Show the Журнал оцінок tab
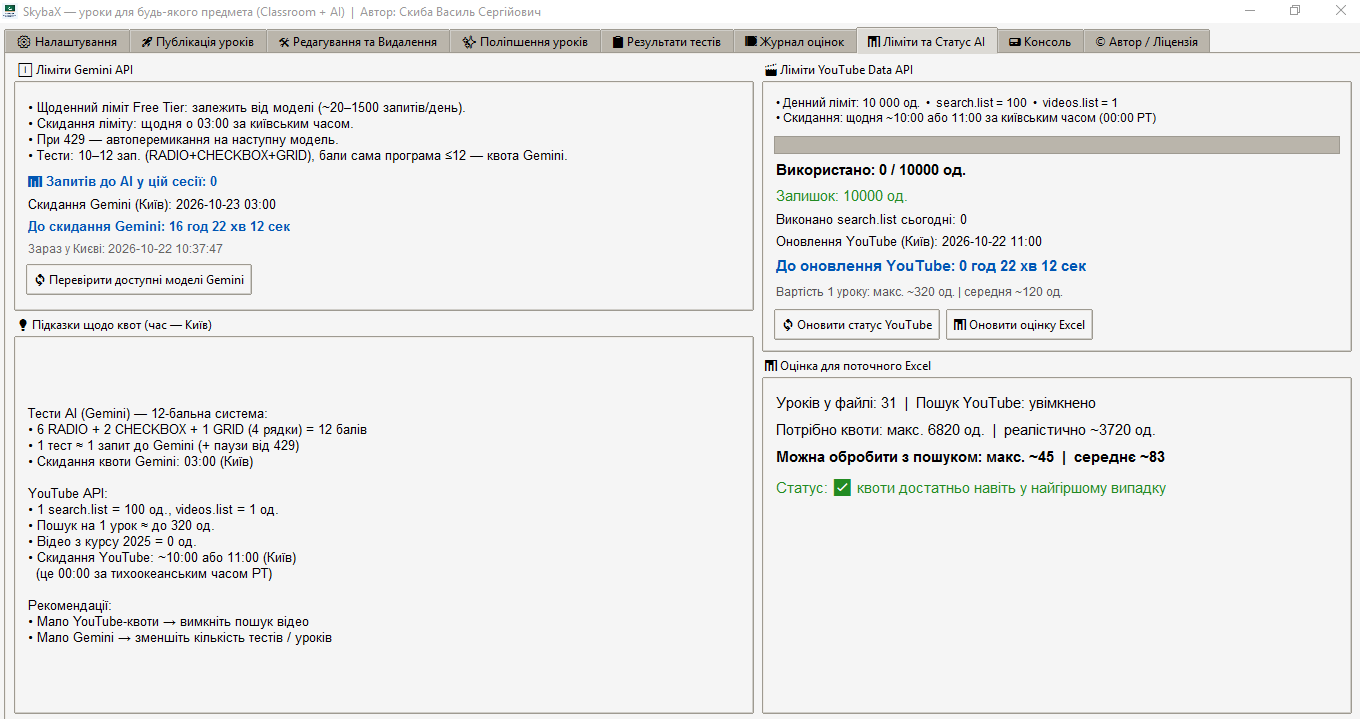Screen dimensions: 1360x719 [795, 42]
